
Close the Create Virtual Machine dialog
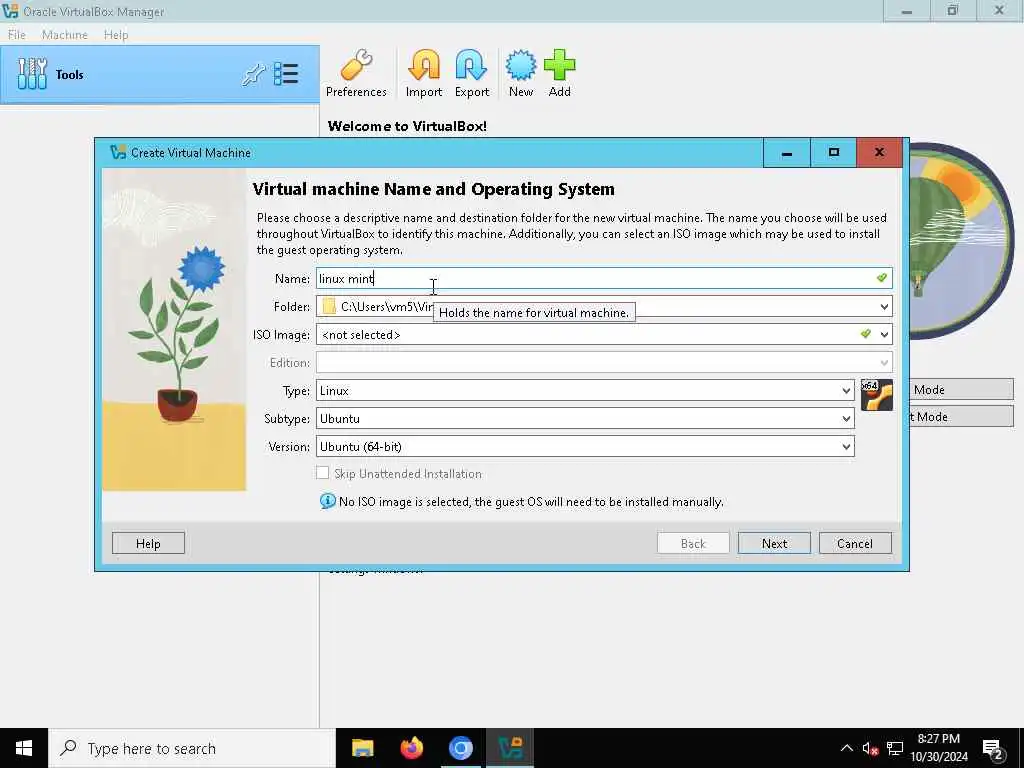click(x=879, y=152)
